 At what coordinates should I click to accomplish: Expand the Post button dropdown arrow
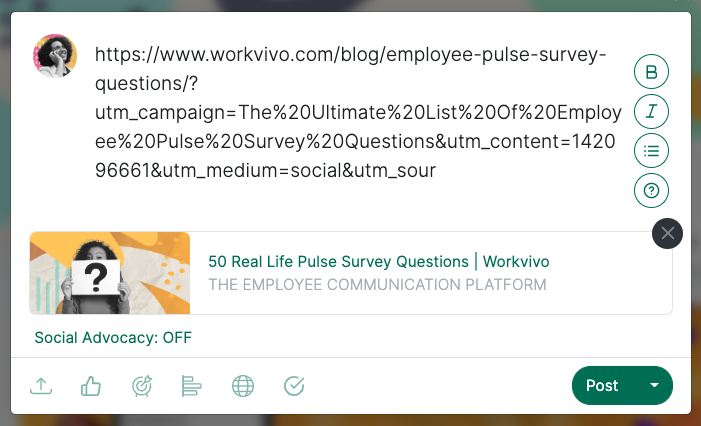[655, 386]
